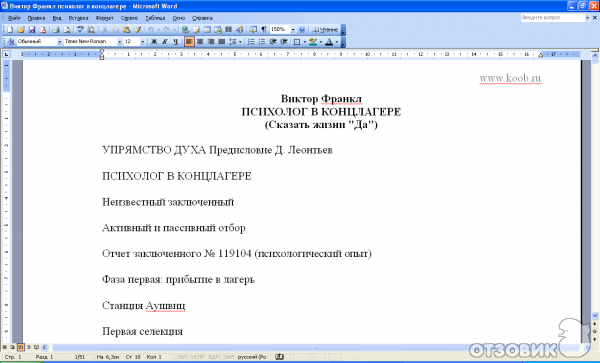Open the Файл menu
Image resolution: width=600 pixels, height=363 pixels.
tap(14, 18)
